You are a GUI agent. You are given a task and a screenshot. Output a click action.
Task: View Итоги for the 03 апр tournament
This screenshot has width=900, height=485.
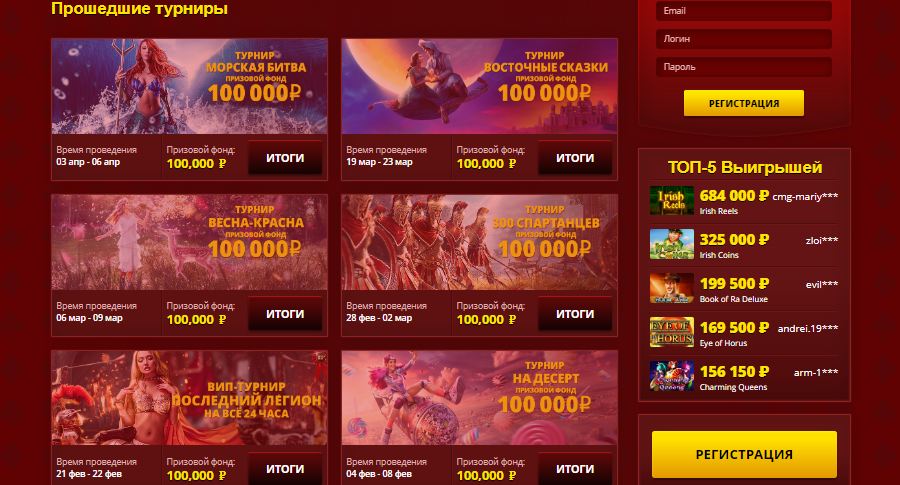[285, 158]
